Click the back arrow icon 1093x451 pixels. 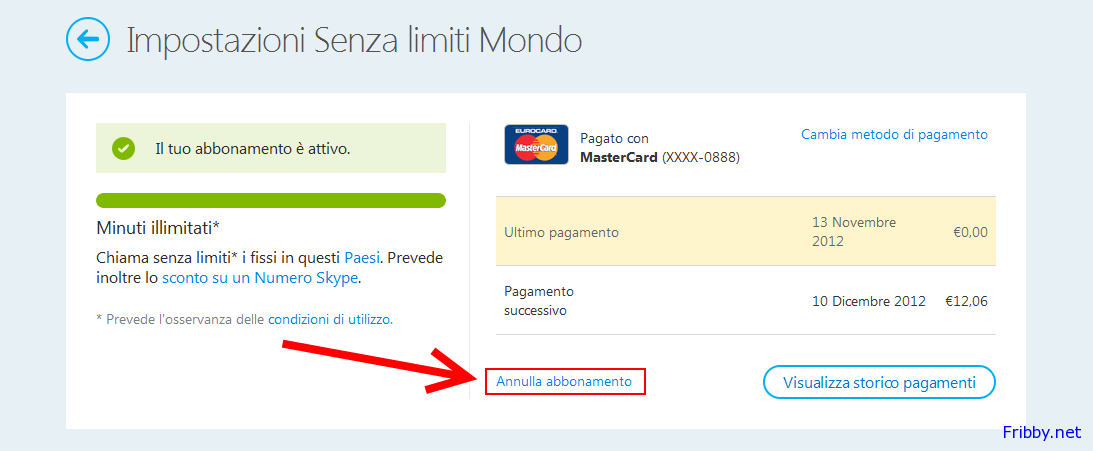(x=88, y=40)
